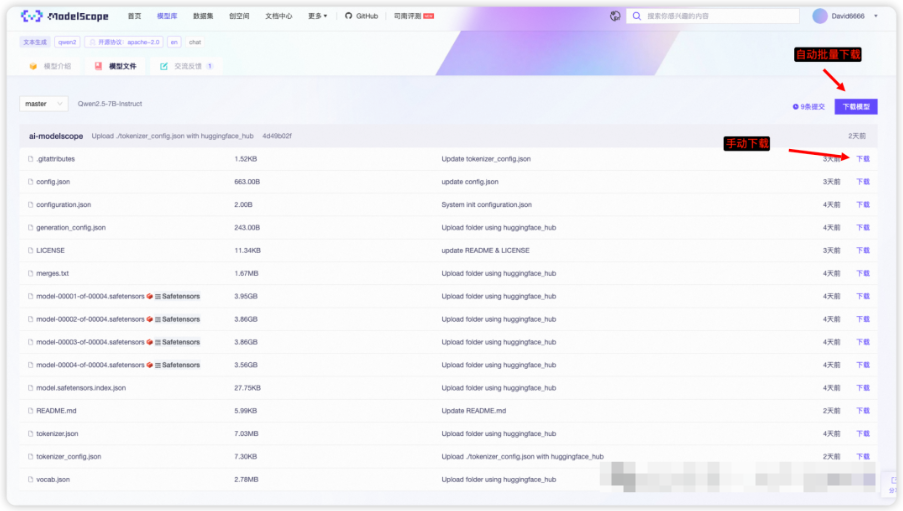
Task: Click the qwen2 tag
Action: (67, 42)
